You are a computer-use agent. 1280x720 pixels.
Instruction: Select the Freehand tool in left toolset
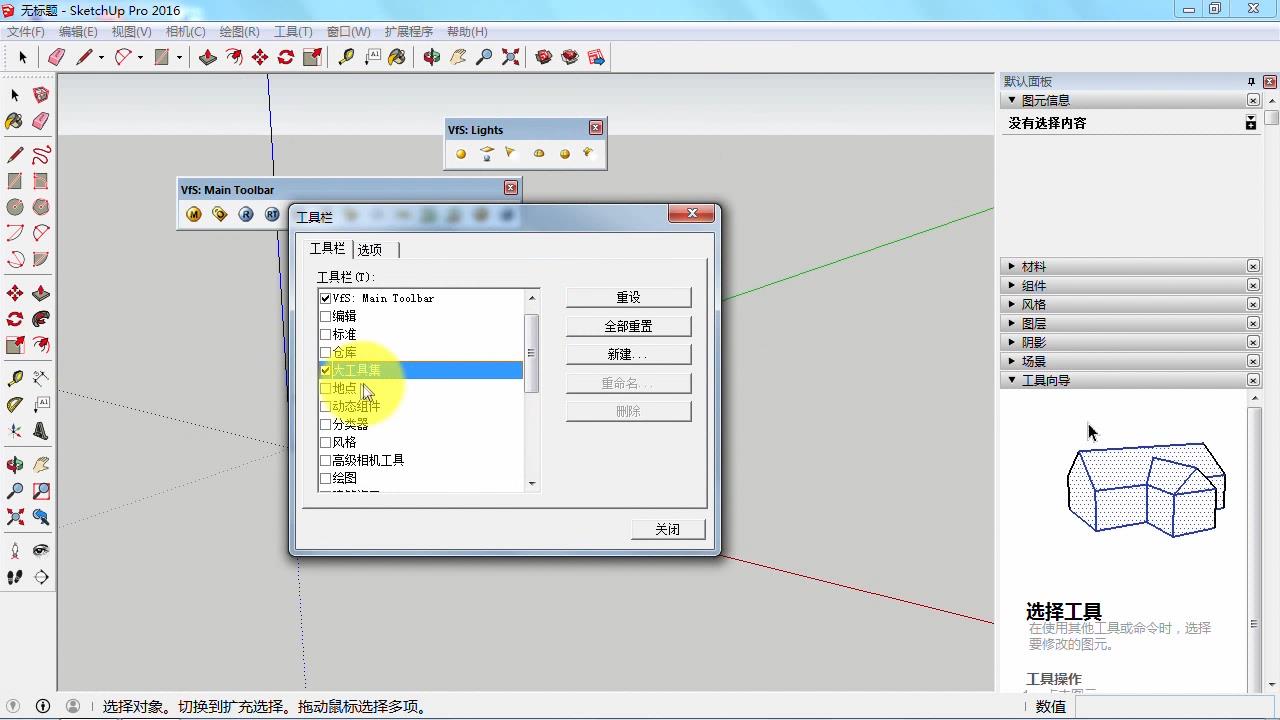pyautogui.click(x=40, y=155)
